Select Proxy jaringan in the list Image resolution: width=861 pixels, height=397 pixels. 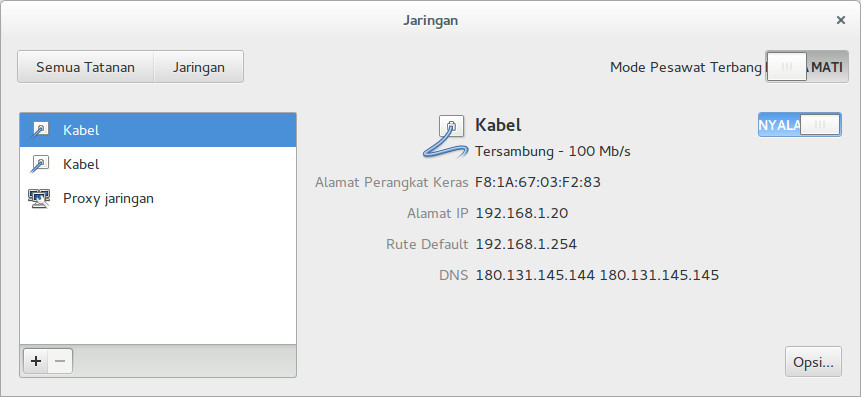158,198
